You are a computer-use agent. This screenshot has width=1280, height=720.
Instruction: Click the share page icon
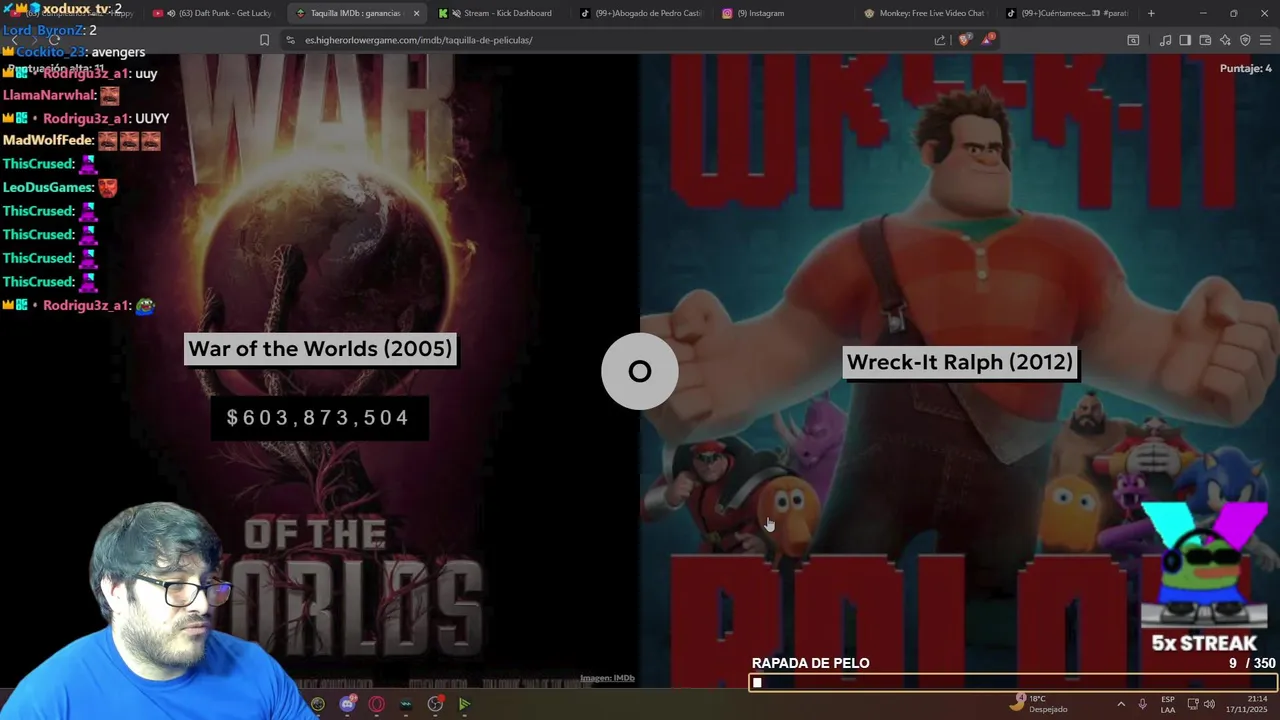(940, 40)
